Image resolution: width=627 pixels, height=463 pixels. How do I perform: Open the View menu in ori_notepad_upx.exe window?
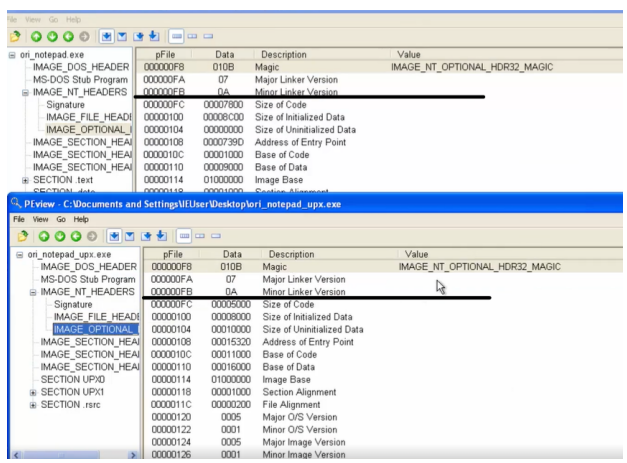[40, 219]
